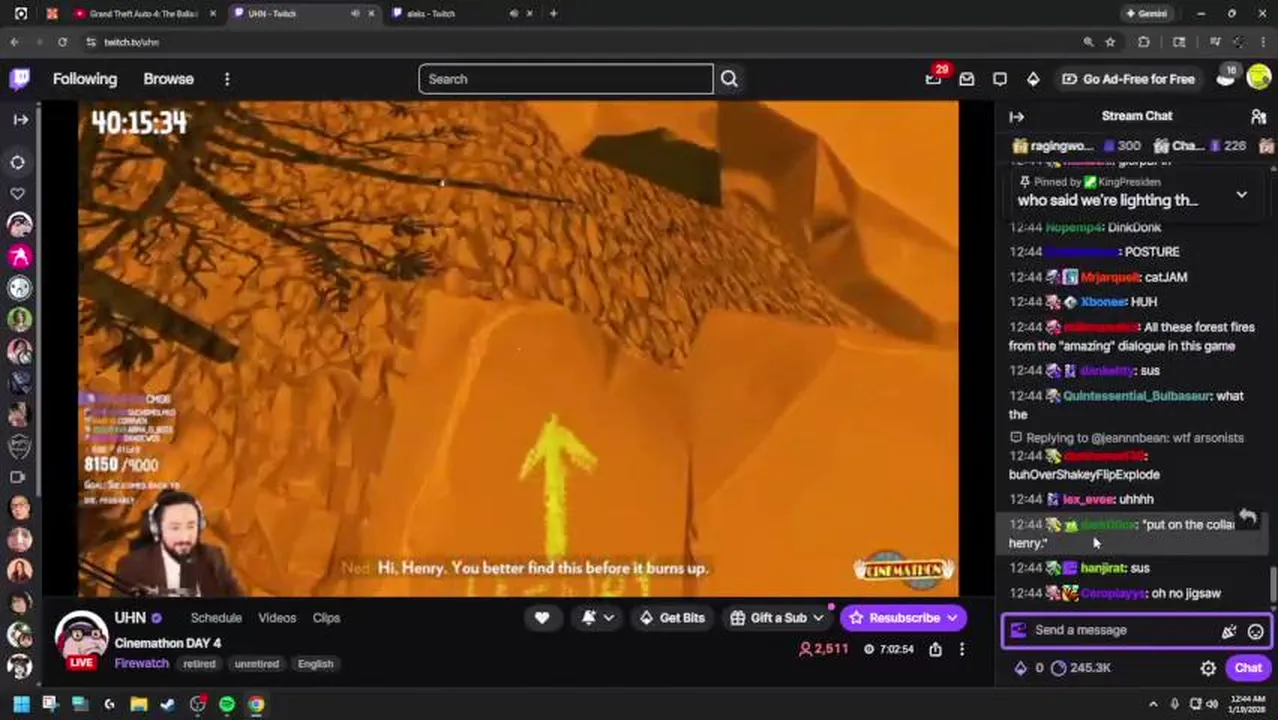Click the address bar URL
Image resolution: width=1278 pixels, height=720 pixels.
pos(132,42)
